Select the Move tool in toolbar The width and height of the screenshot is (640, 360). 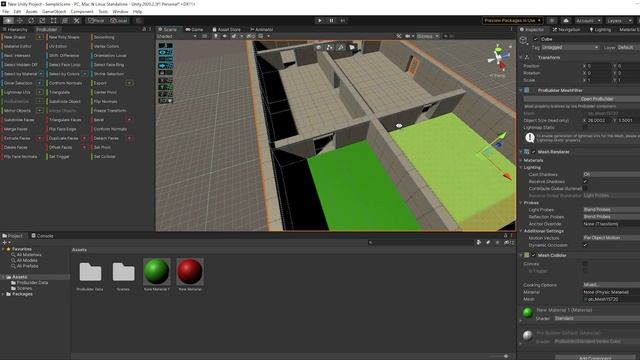click(20, 20)
